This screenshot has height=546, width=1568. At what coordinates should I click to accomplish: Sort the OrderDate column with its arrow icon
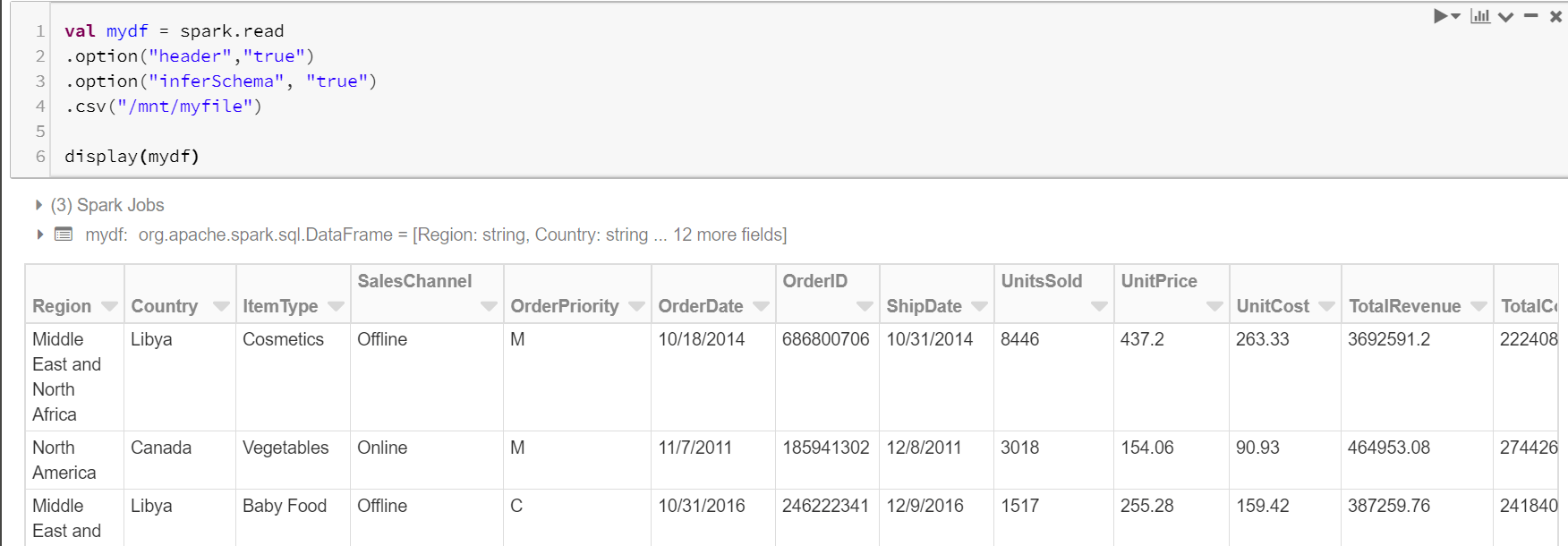pos(762,306)
